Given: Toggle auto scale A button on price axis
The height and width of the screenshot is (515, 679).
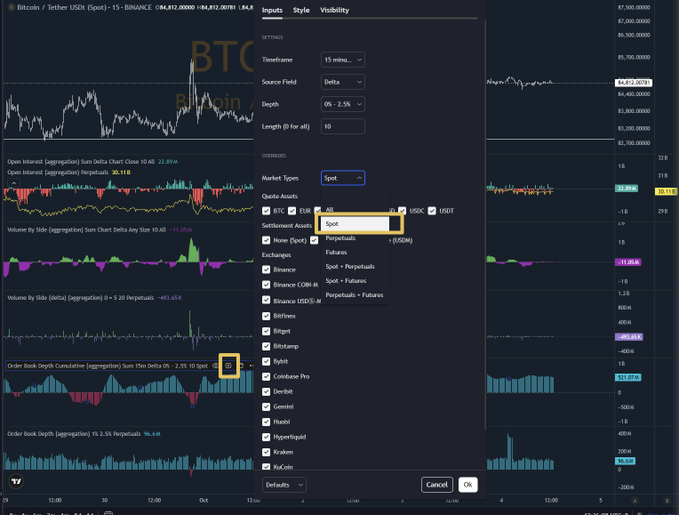Looking at the screenshot, I should (635, 500).
